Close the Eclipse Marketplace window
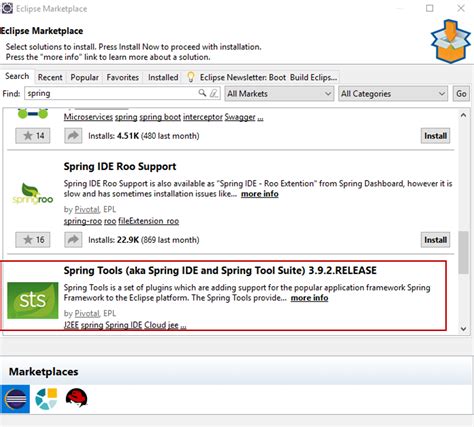Screen dimensions: 474x427 [461, 8]
